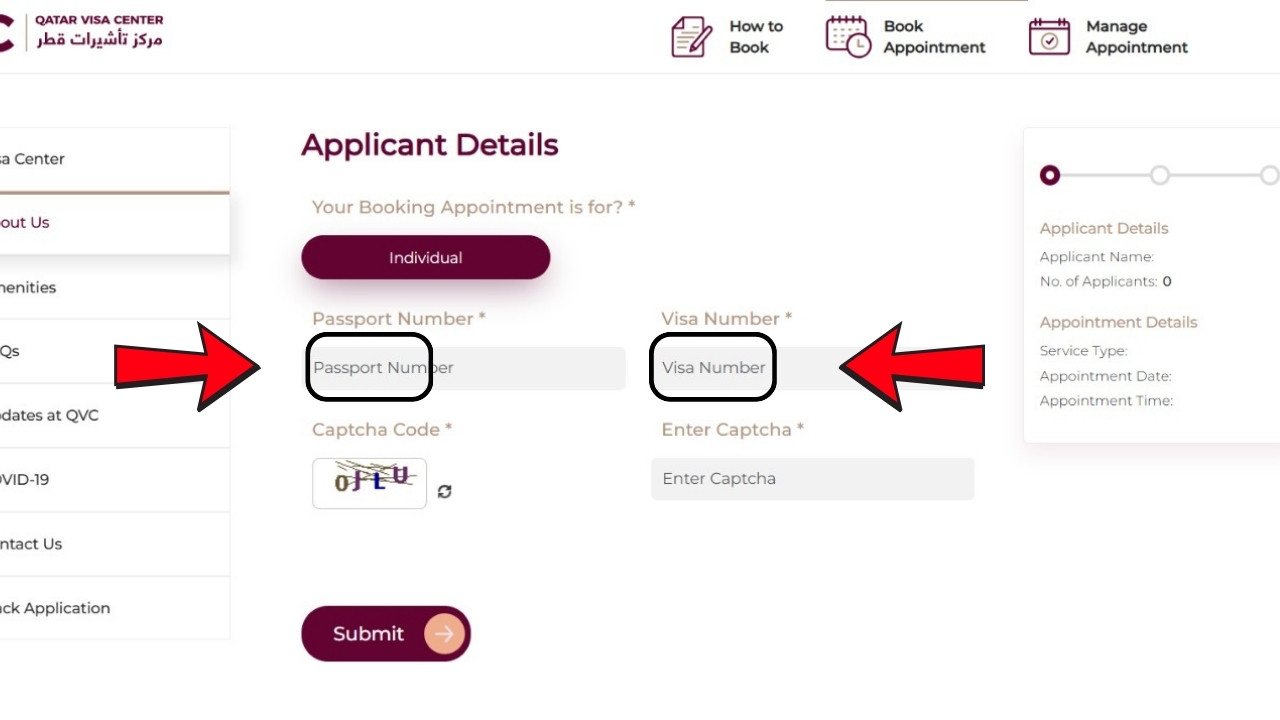Select the second progress step circle

click(x=1159, y=176)
